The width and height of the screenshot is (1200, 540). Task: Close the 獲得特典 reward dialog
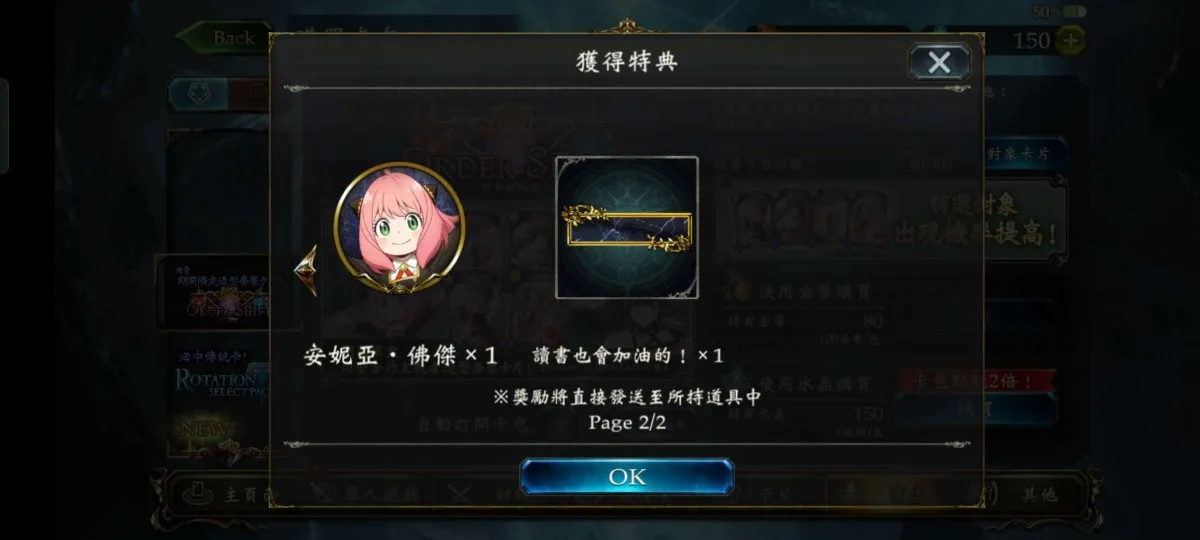pyautogui.click(x=939, y=62)
